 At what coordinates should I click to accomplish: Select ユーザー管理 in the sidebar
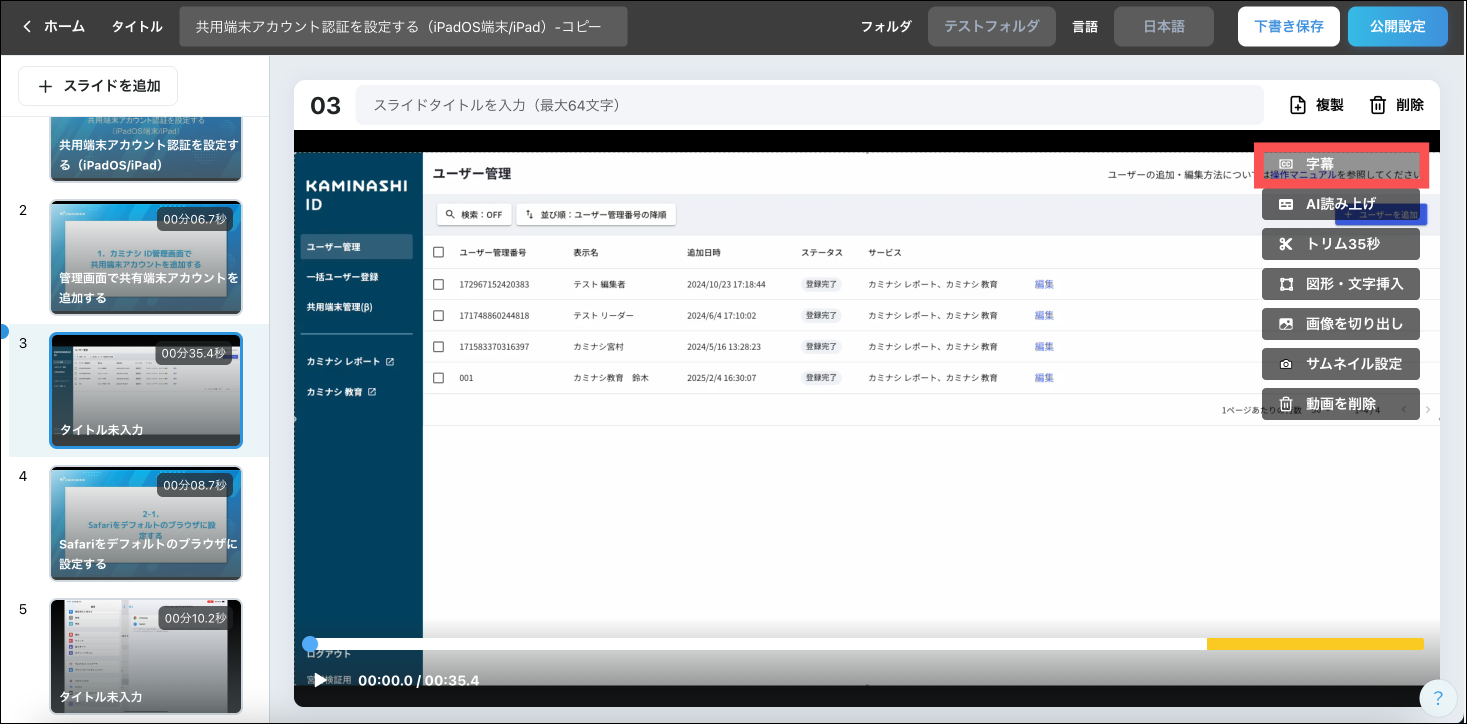[356, 247]
